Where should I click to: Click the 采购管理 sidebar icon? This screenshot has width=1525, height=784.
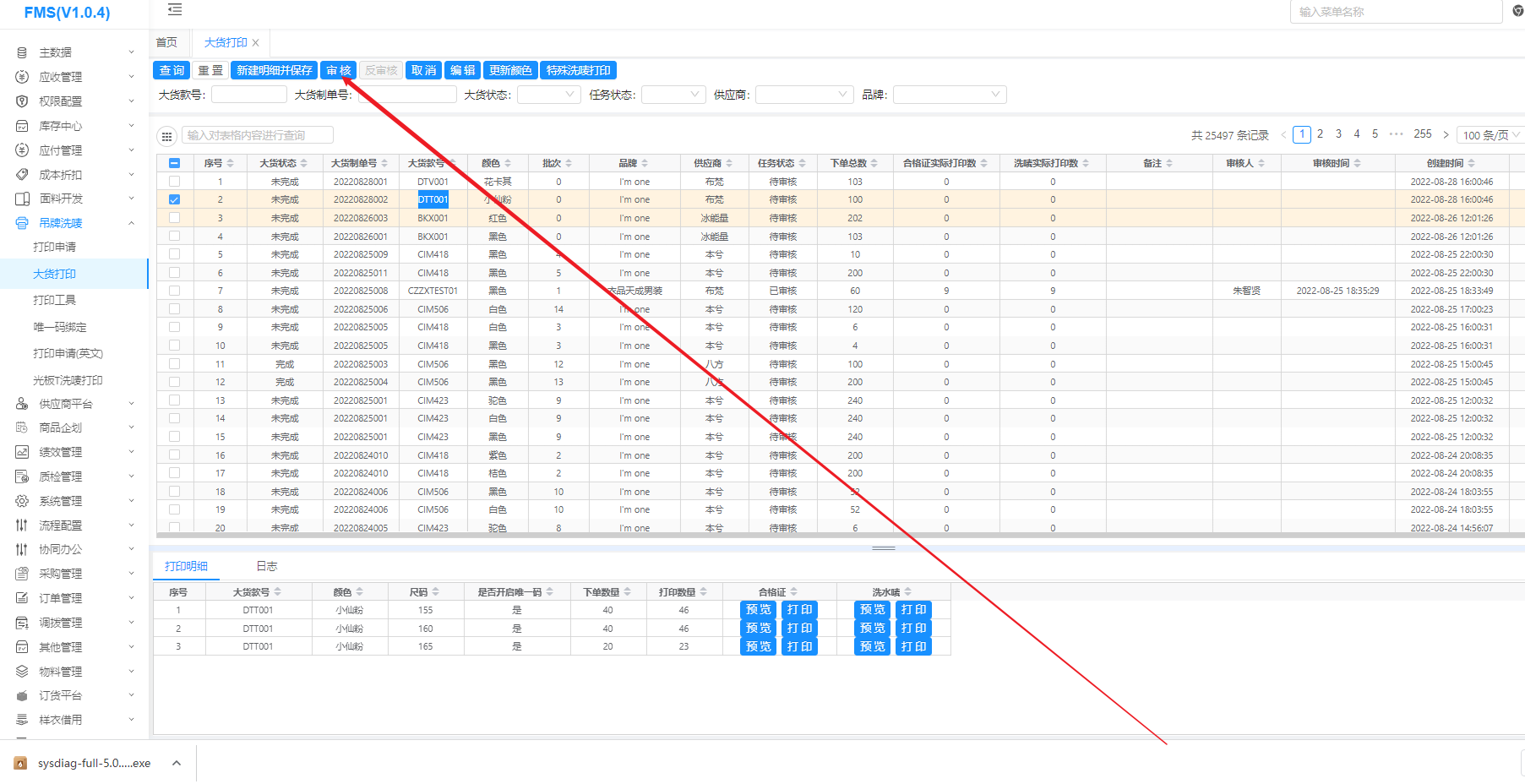pos(22,574)
